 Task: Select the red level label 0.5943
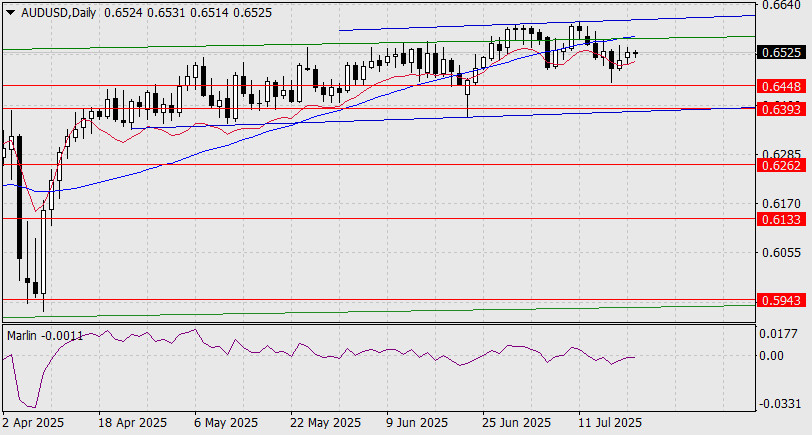tap(781, 300)
